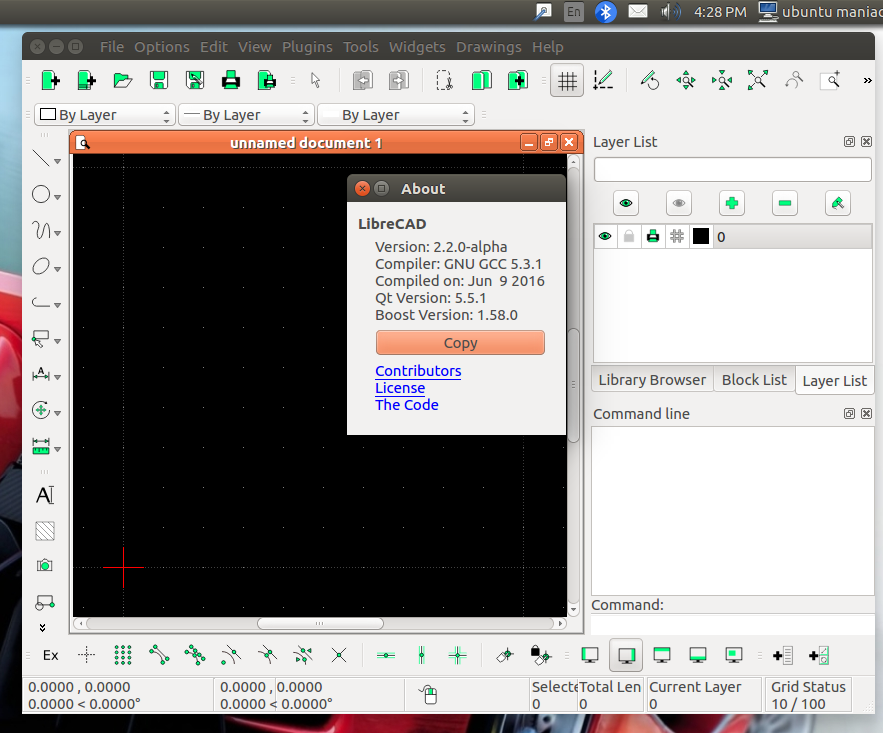This screenshot has width=883, height=733.
Task: Switch to the Library Browser tab
Action: (652, 380)
